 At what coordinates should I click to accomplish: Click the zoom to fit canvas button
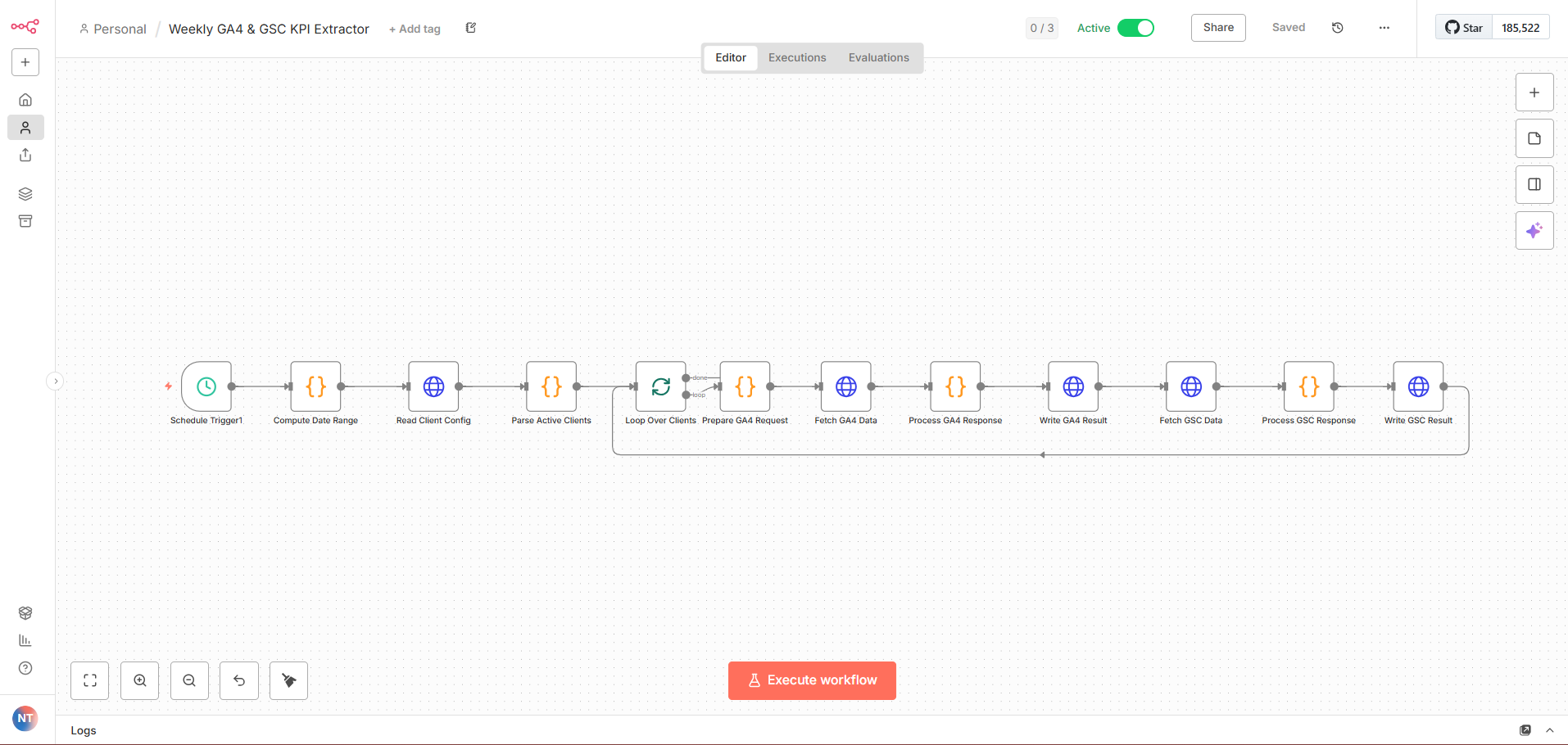90,680
